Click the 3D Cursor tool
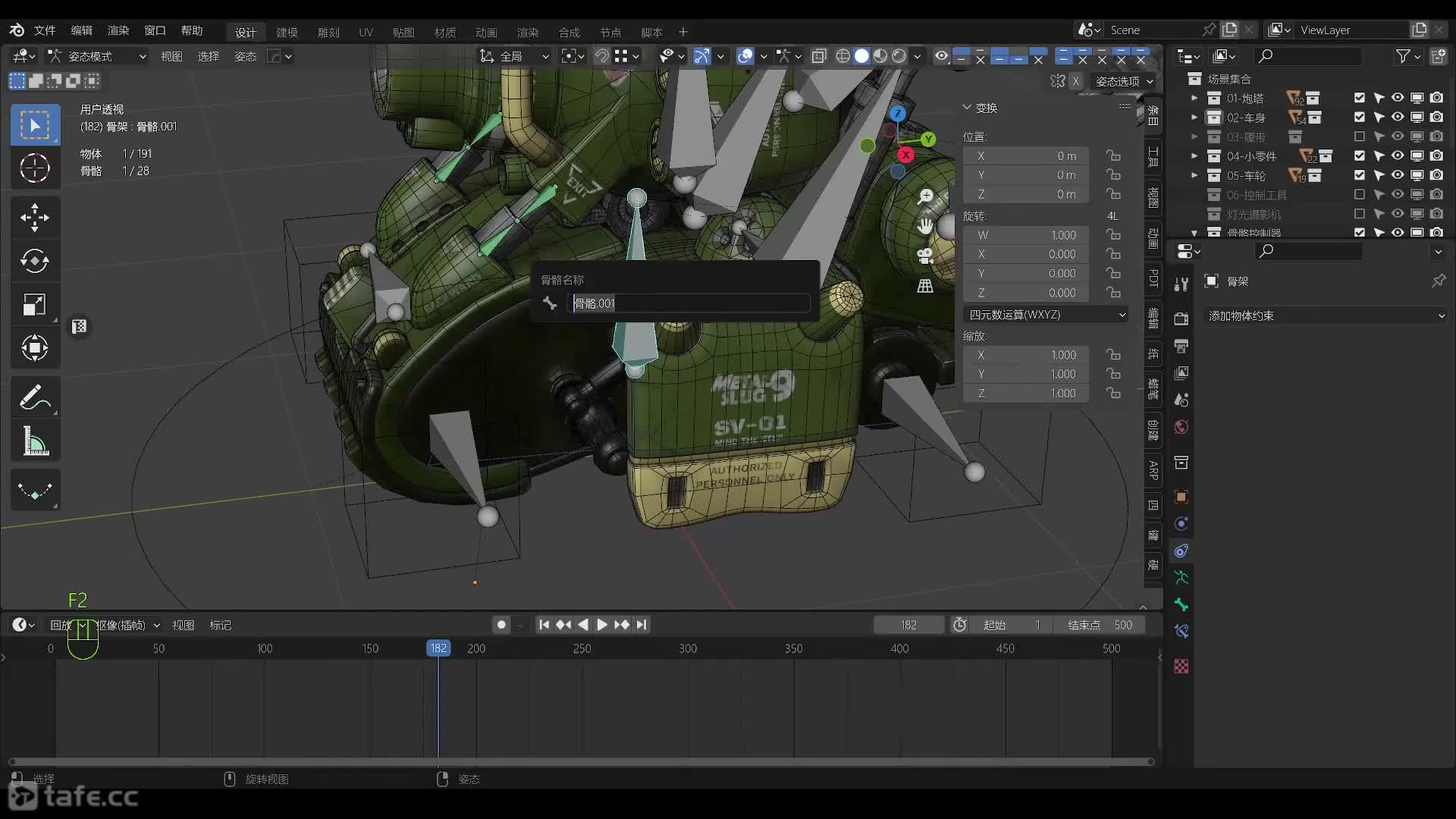1456x819 pixels. pos(34,168)
